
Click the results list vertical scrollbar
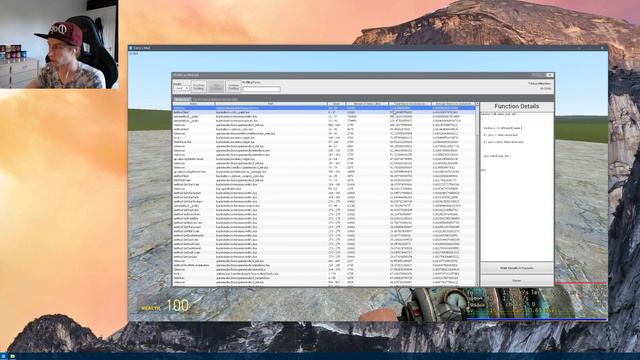point(478,194)
